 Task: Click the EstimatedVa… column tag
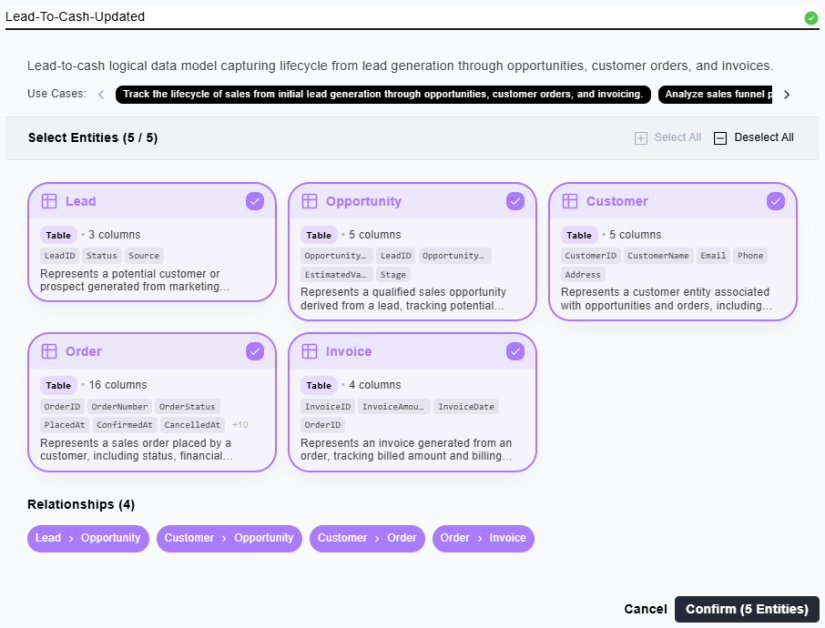coord(335,275)
